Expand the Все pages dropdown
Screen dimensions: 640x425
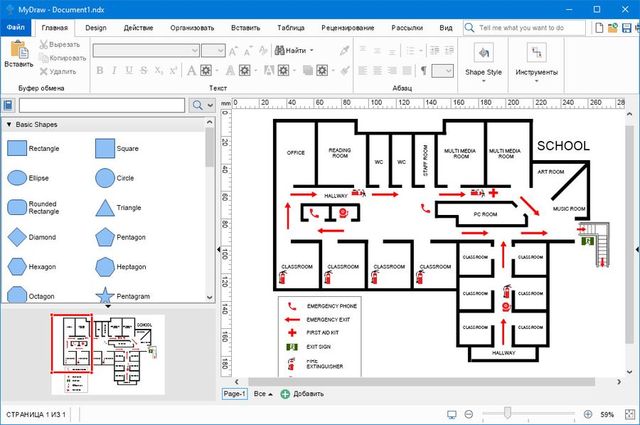[263, 395]
